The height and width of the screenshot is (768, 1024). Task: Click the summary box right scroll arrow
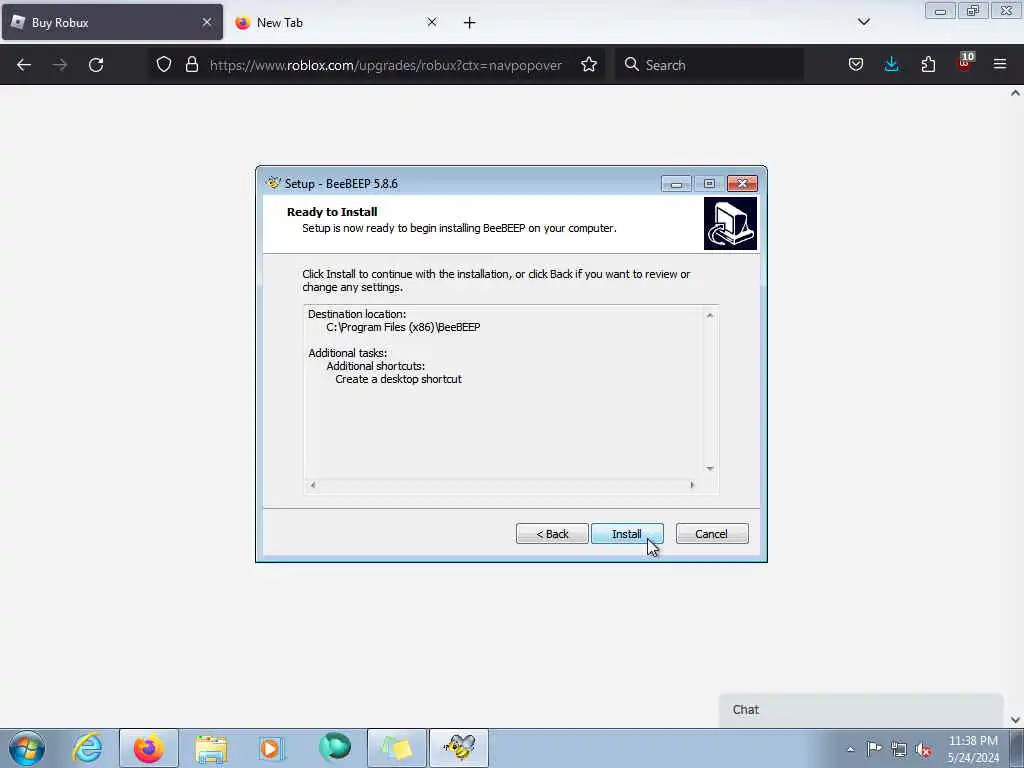click(692, 485)
